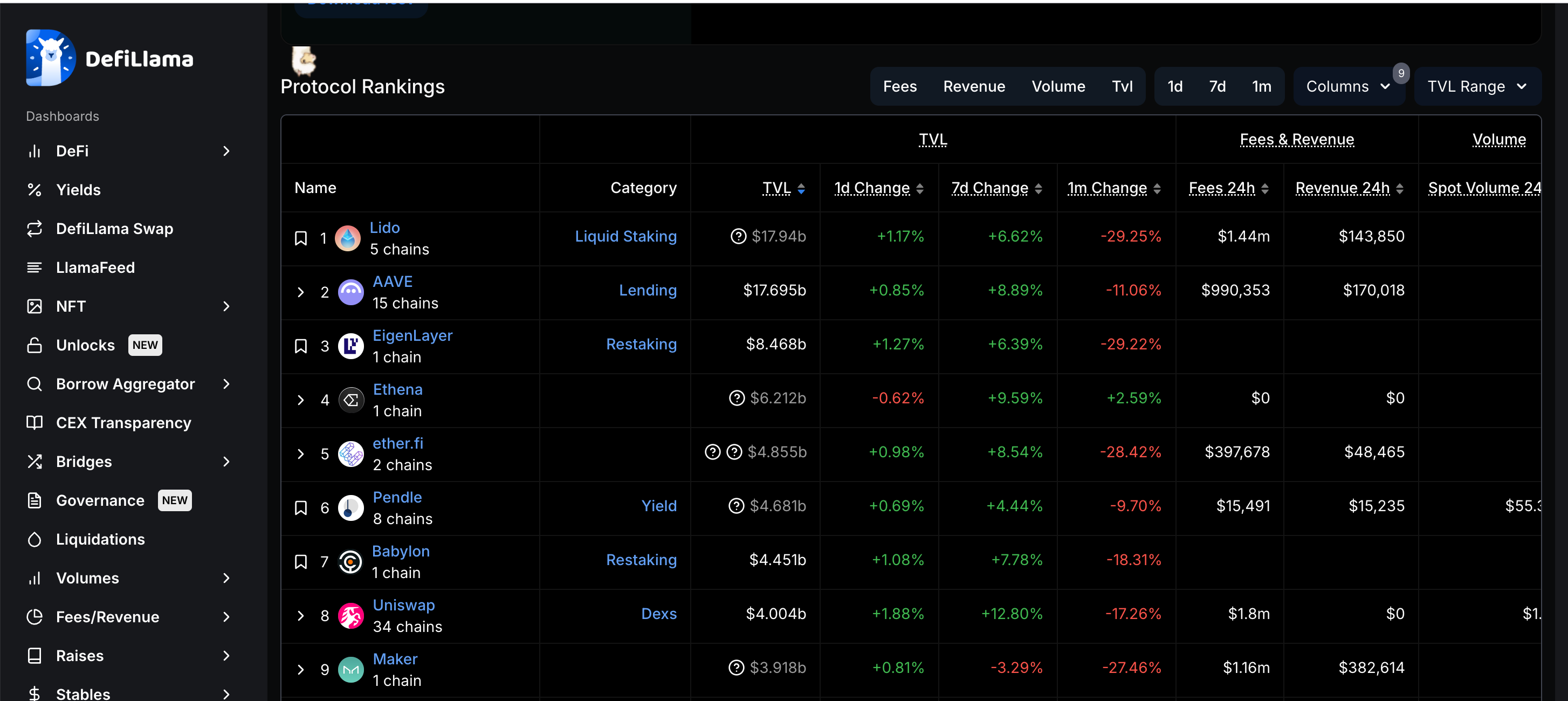
Task: Sort by 7d Change column
Action: pos(996,188)
